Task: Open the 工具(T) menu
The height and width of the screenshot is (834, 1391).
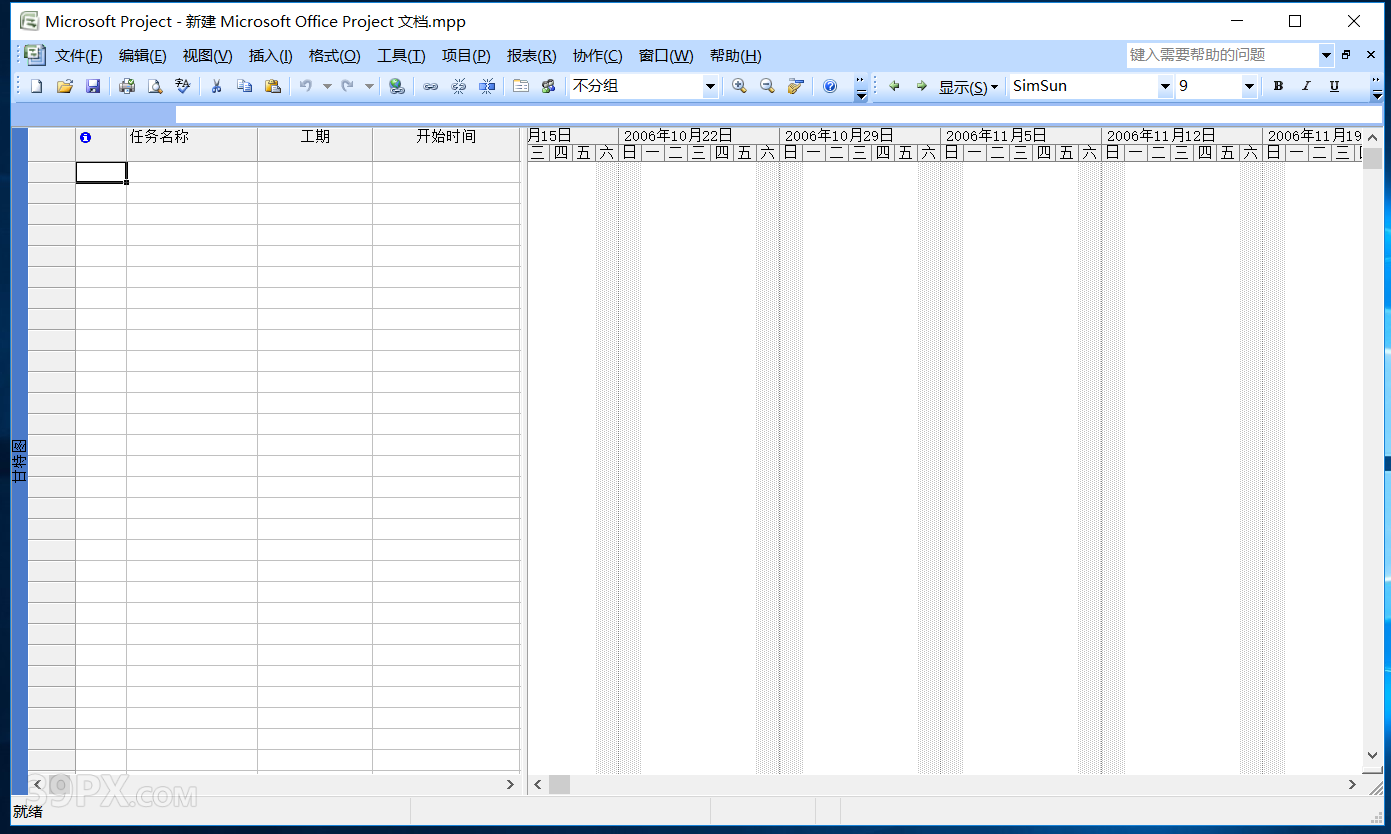Action: tap(401, 56)
